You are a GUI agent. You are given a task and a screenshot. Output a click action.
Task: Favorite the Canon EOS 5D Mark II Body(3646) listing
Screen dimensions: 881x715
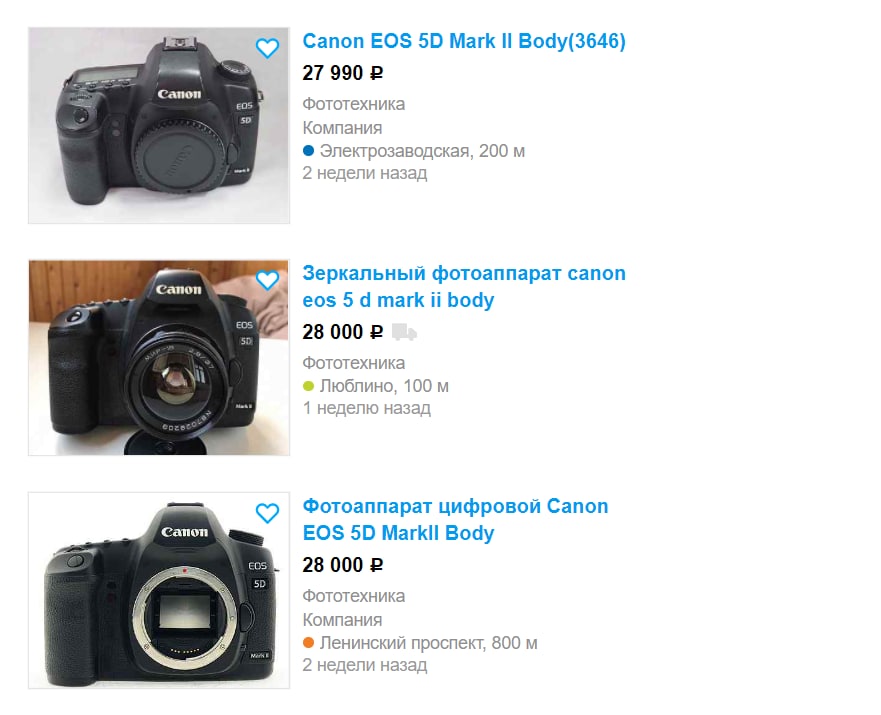click(267, 48)
